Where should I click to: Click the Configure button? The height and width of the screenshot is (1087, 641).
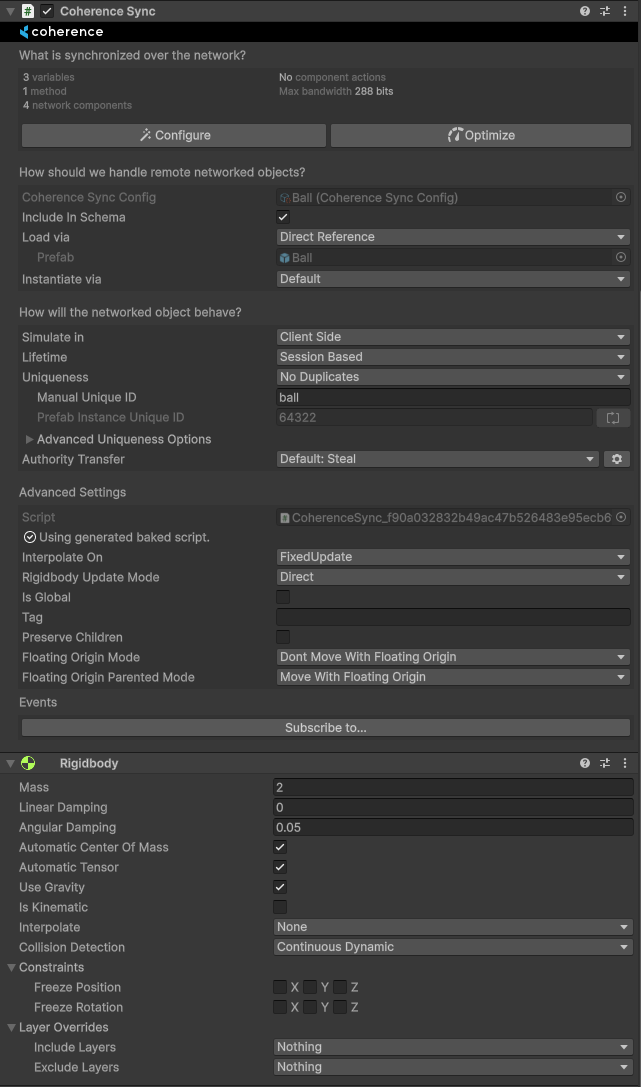point(174,135)
